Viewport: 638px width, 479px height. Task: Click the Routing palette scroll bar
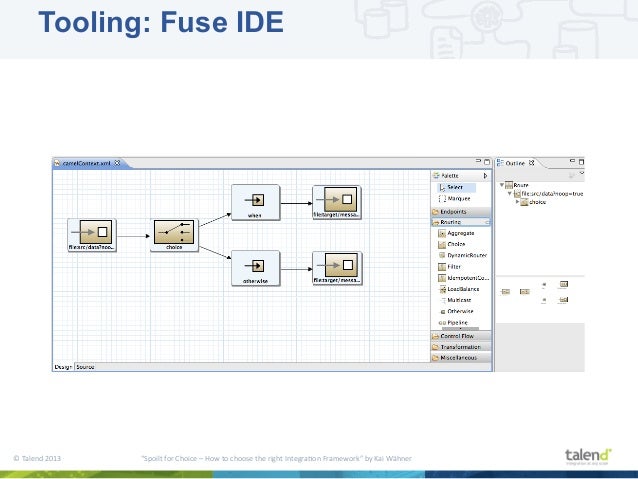click(460, 328)
